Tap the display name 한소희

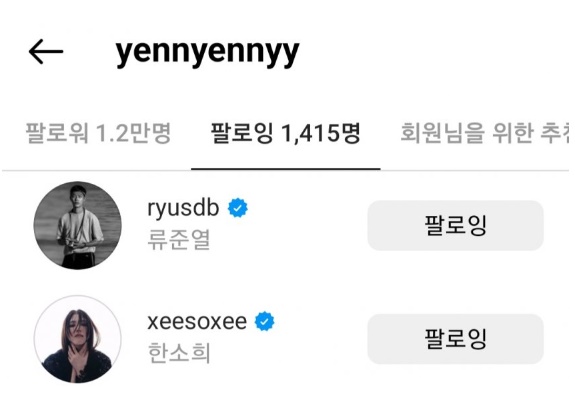(179, 353)
